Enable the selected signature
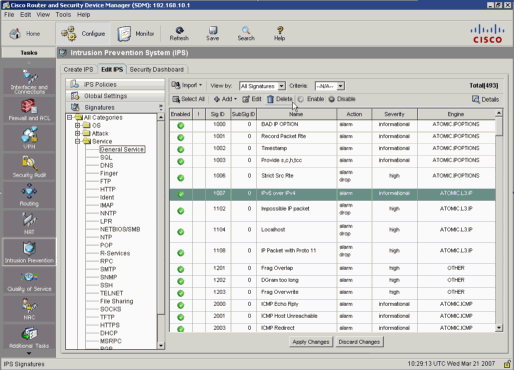514x370 pixels. pyautogui.click(x=311, y=99)
